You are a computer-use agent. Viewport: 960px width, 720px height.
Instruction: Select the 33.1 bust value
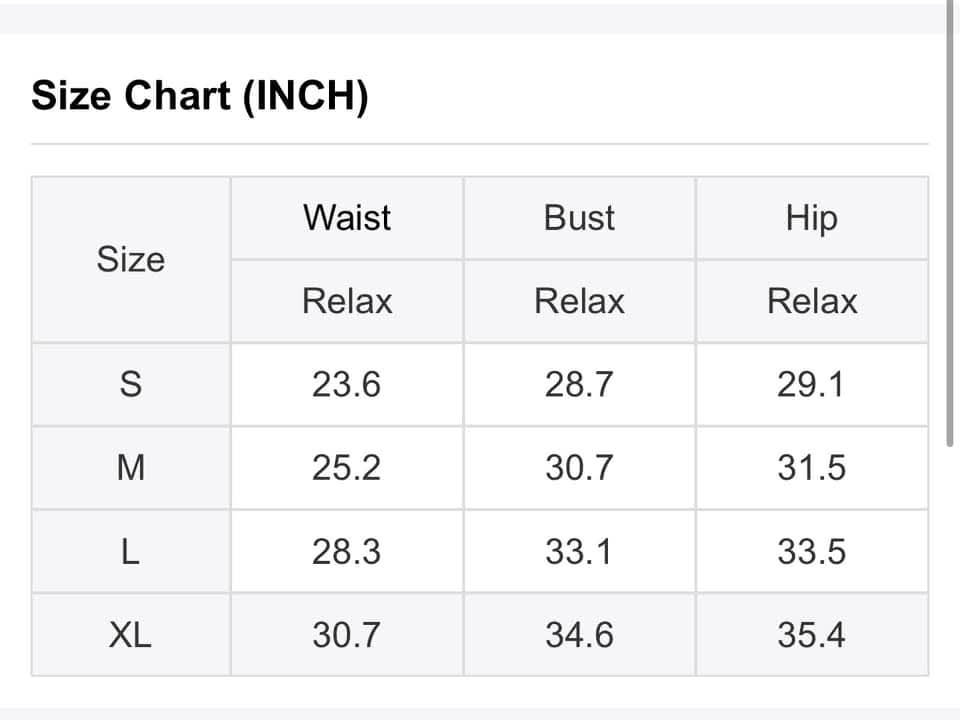coord(579,551)
